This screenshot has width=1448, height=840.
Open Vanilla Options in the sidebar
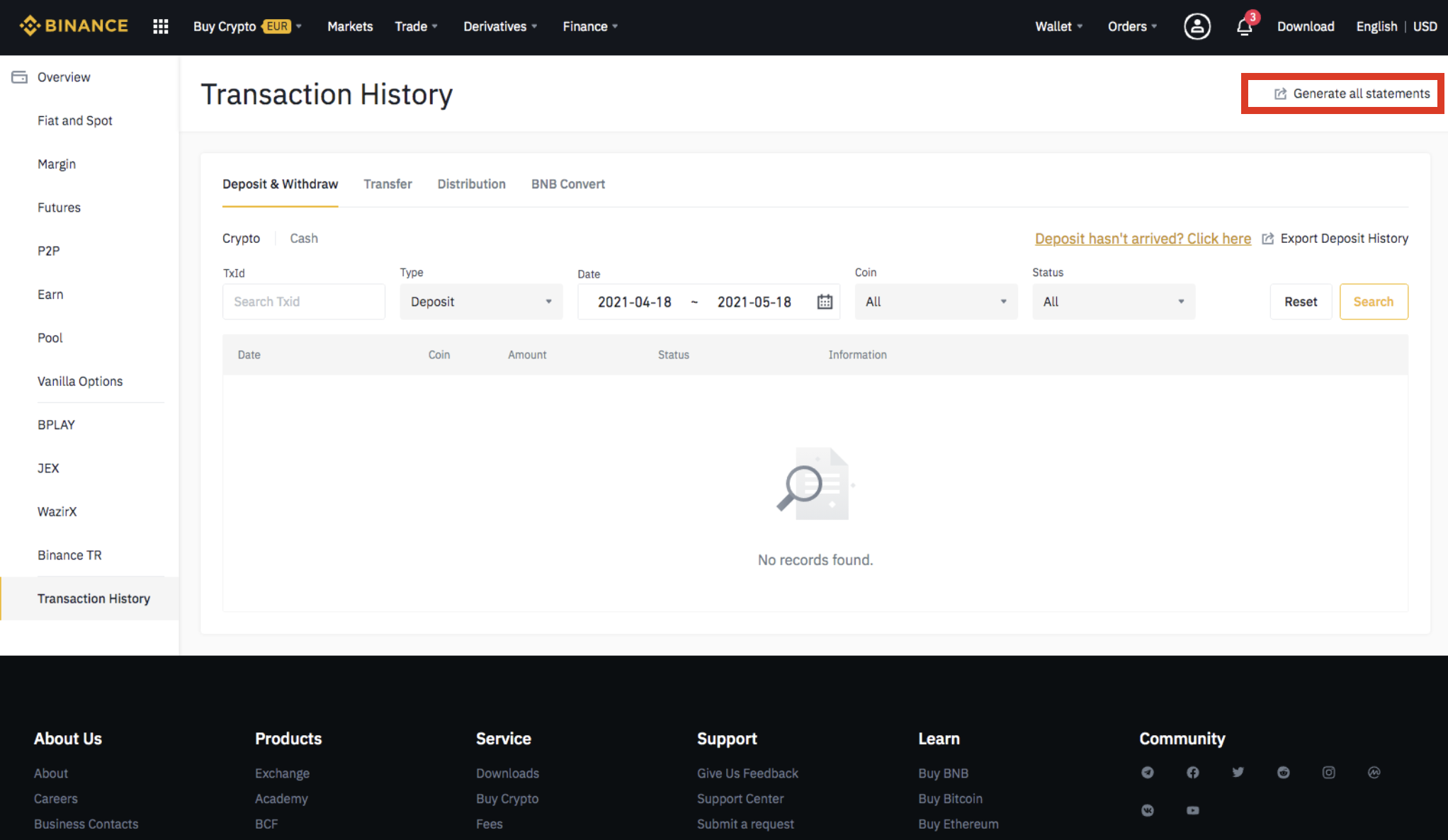click(80, 381)
